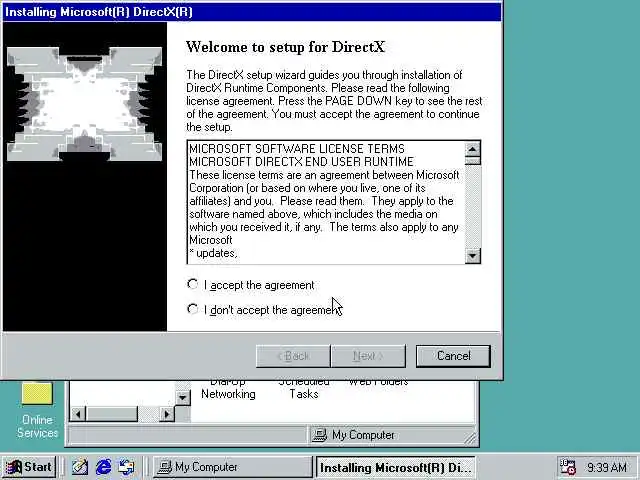
Task: Launch Internet Explorer from Quick Launch
Action: [103, 467]
